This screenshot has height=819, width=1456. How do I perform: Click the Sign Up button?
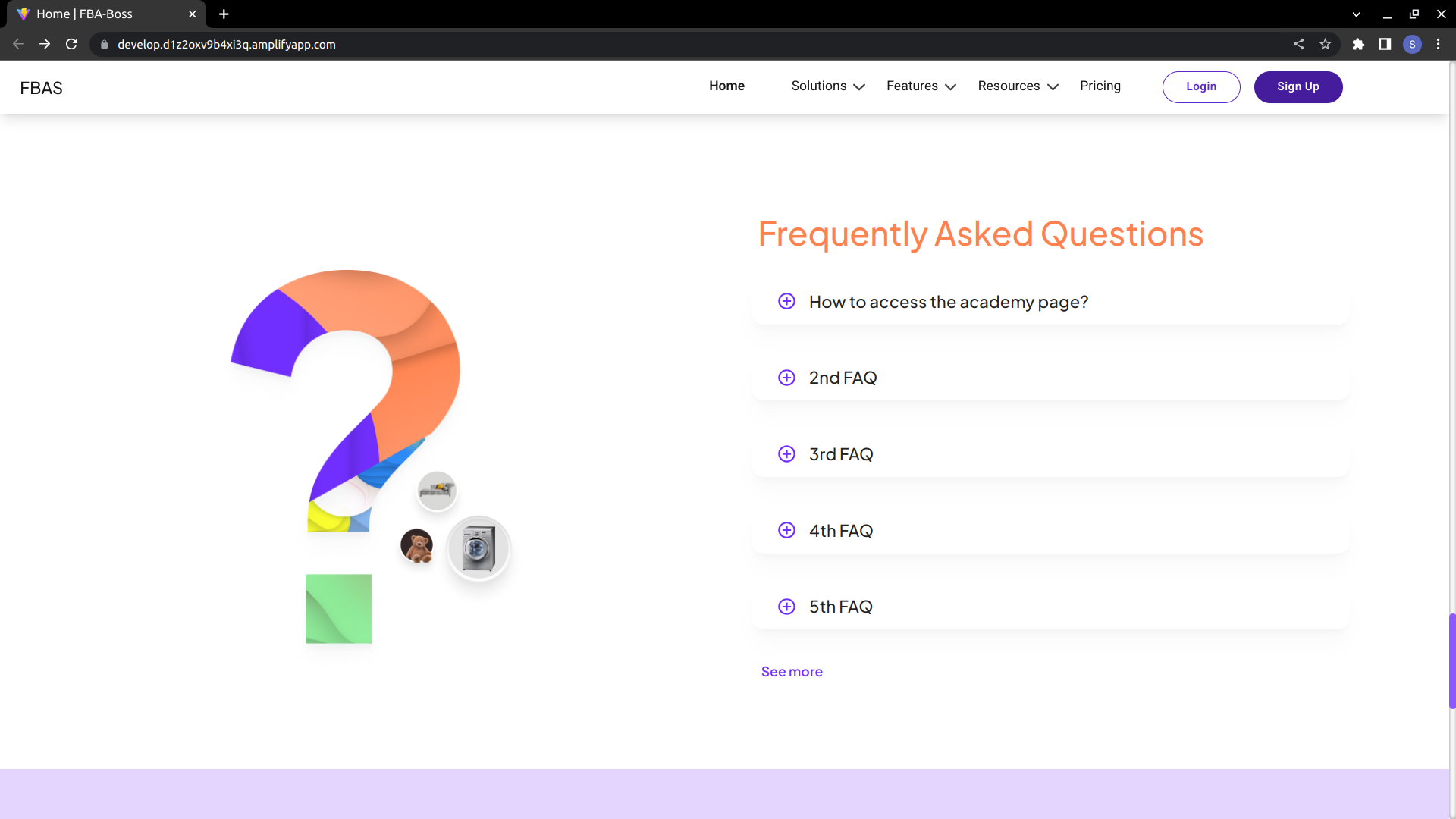click(x=1298, y=86)
